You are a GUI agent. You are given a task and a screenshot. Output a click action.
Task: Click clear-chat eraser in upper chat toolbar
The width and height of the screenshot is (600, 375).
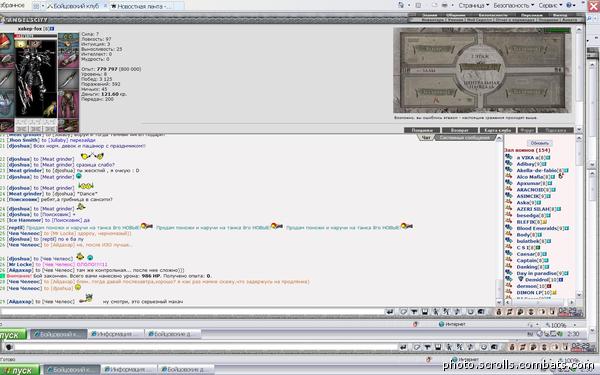pyautogui.click(x=403, y=312)
